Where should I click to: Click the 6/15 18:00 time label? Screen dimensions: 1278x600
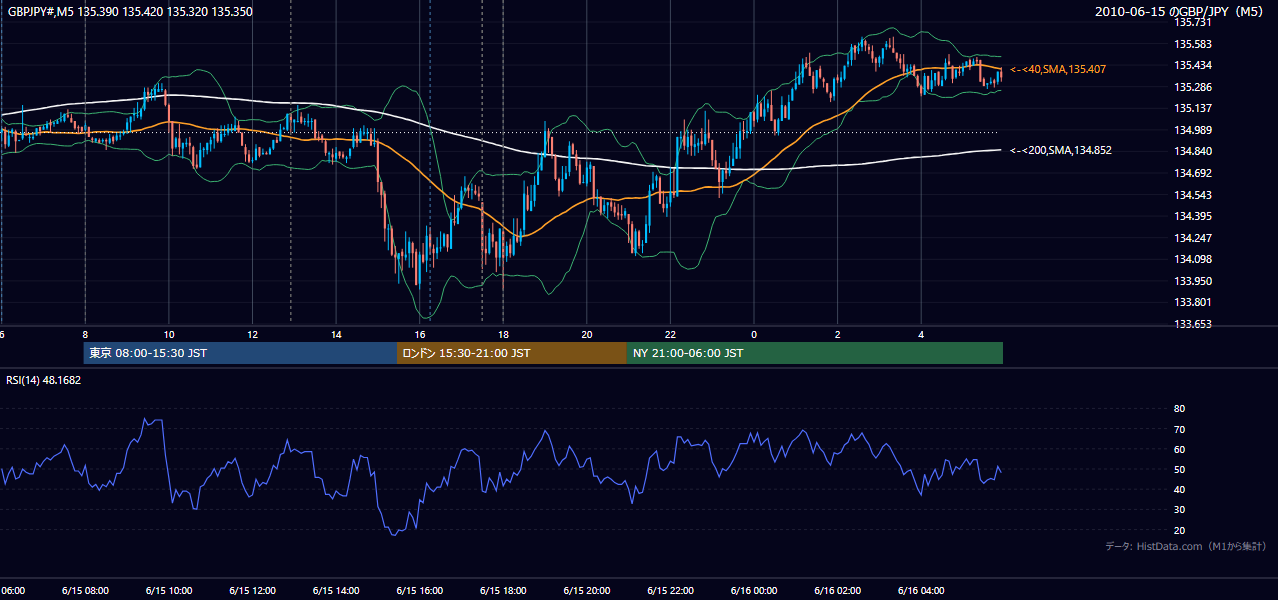coord(503,591)
